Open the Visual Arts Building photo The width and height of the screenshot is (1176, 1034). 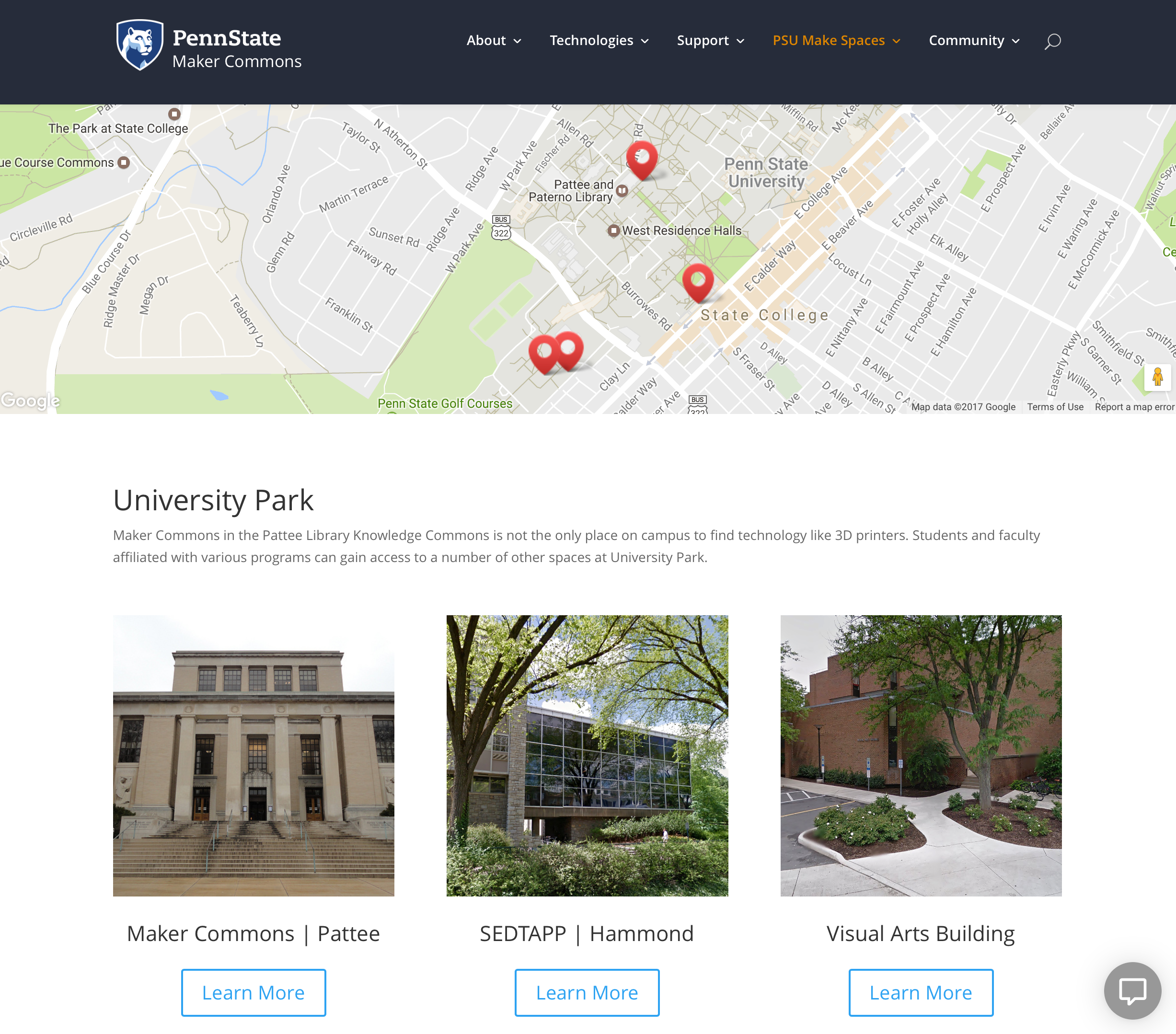point(921,756)
